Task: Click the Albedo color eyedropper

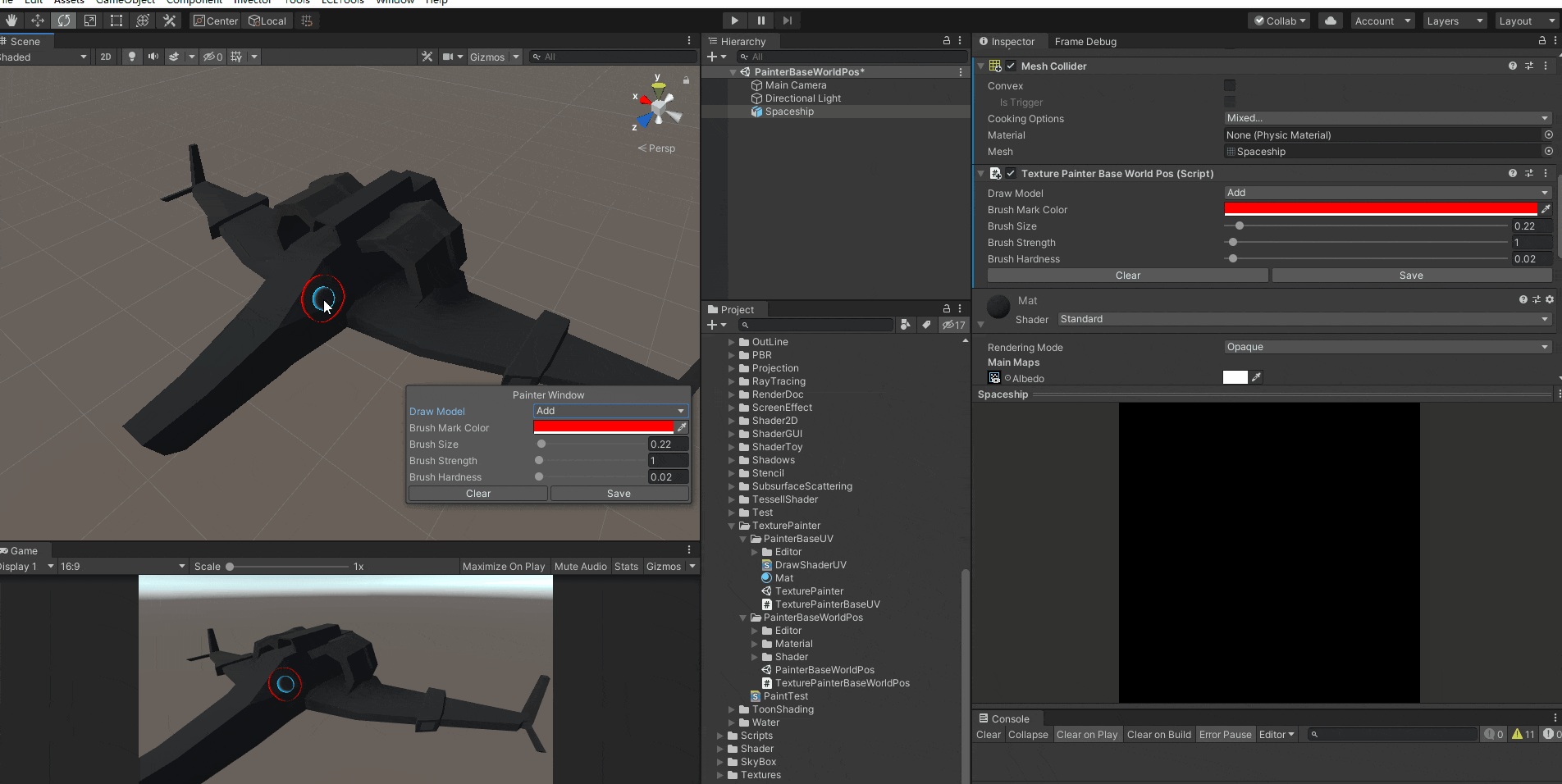Action: 1256,377
